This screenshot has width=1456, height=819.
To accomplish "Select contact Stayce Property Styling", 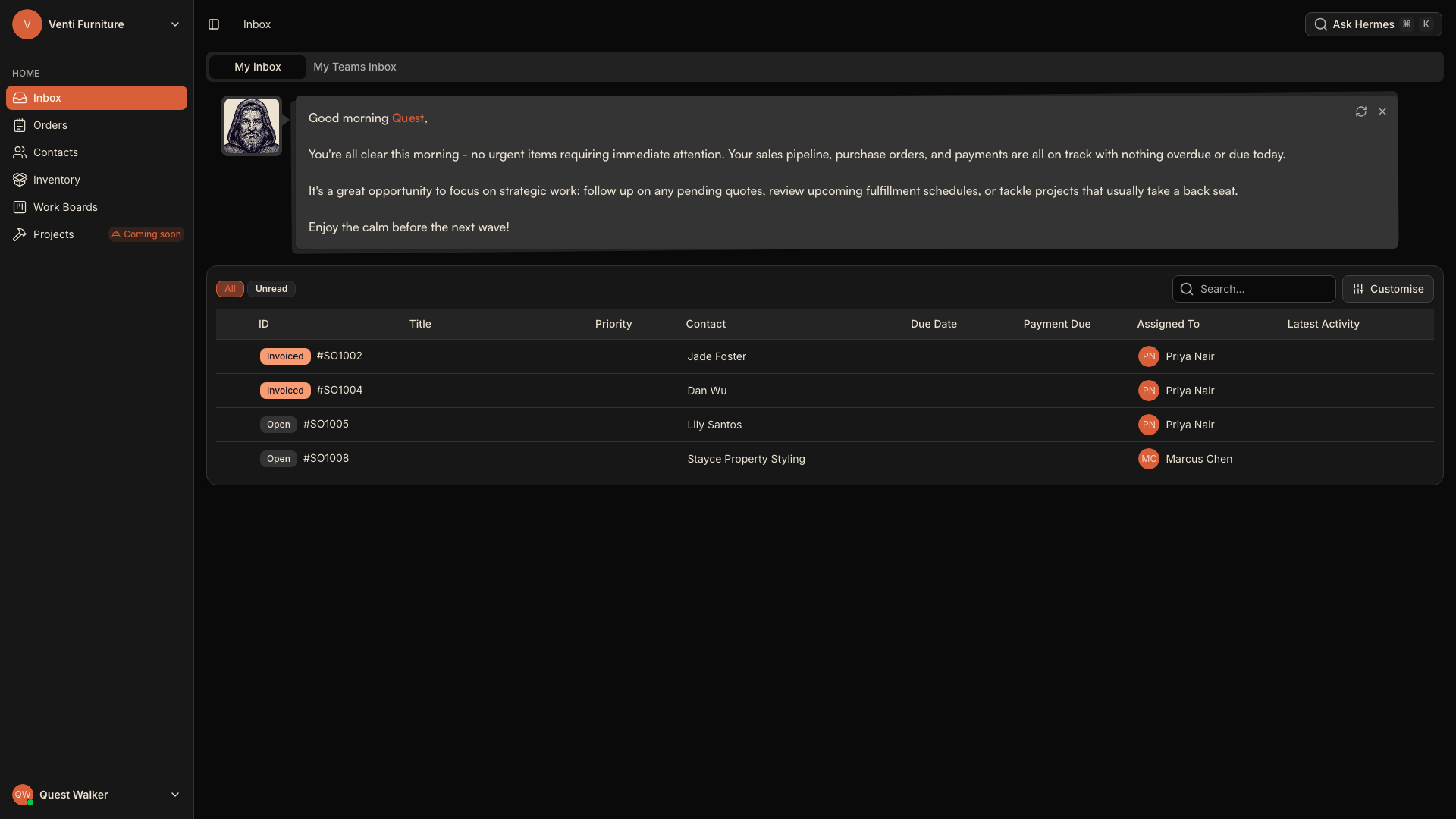I will (746, 459).
